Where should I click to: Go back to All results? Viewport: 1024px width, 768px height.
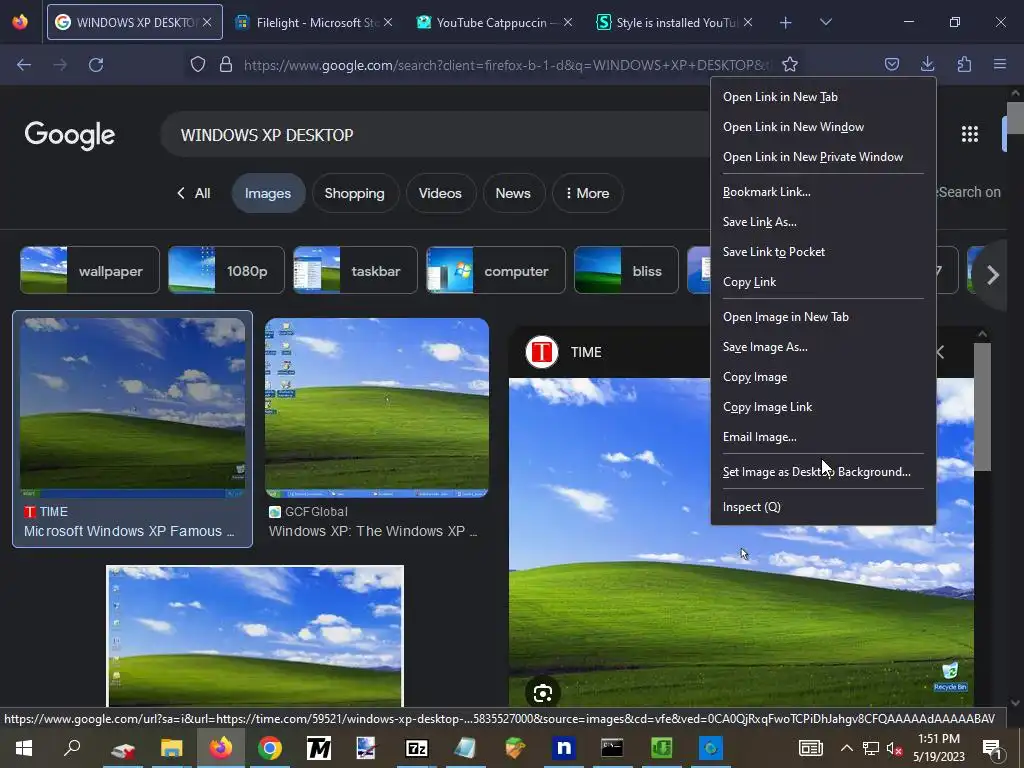pyautogui.click(x=193, y=193)
